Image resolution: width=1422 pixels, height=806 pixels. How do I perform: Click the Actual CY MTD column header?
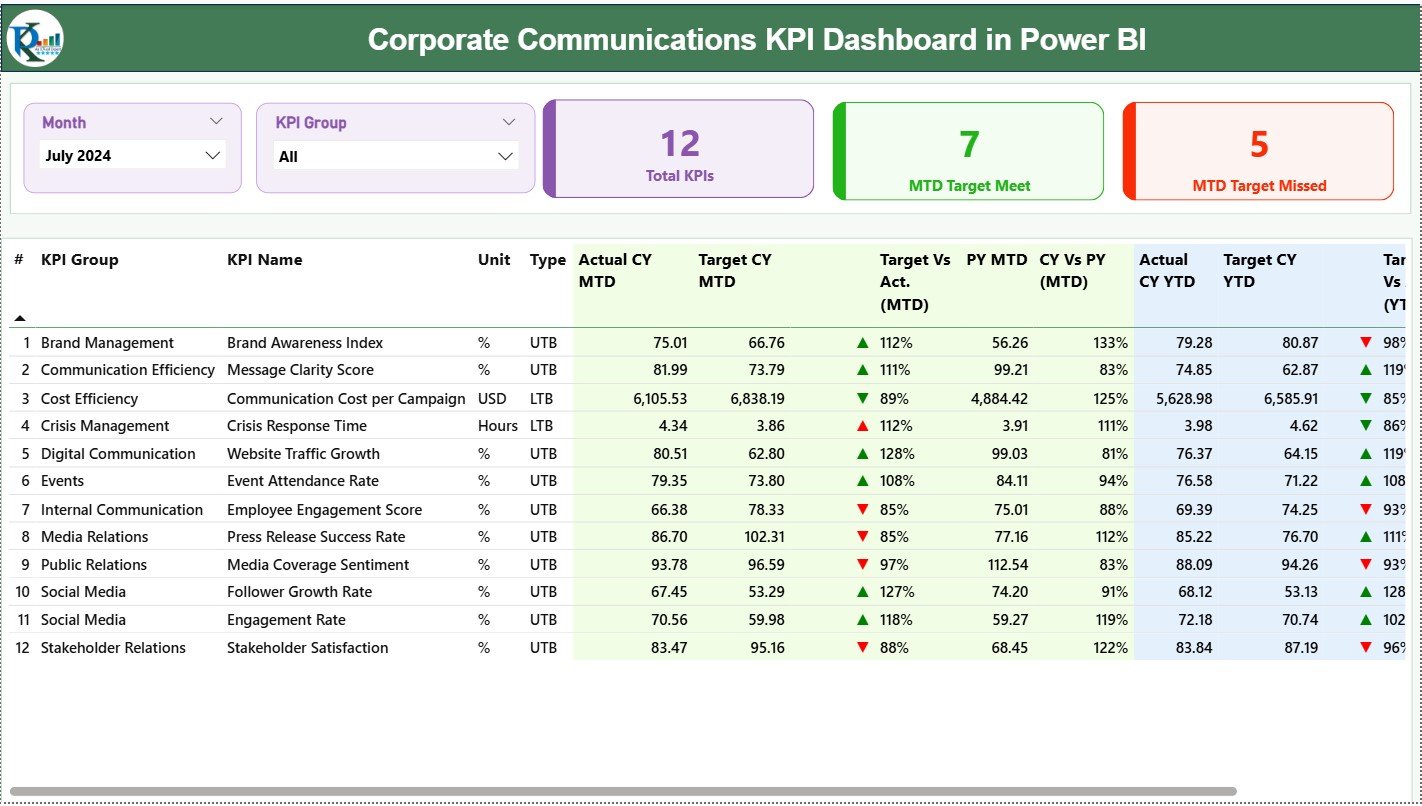click(x=614, y=270)
